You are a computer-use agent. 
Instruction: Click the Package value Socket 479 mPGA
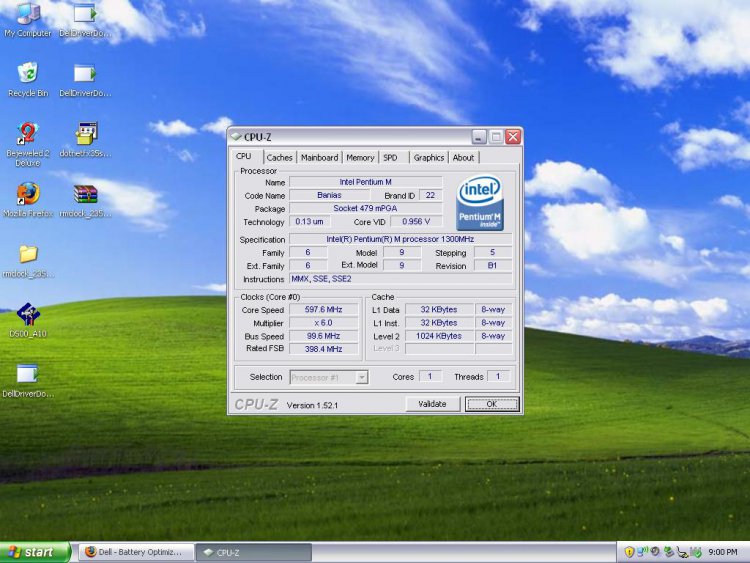point(365,208)
